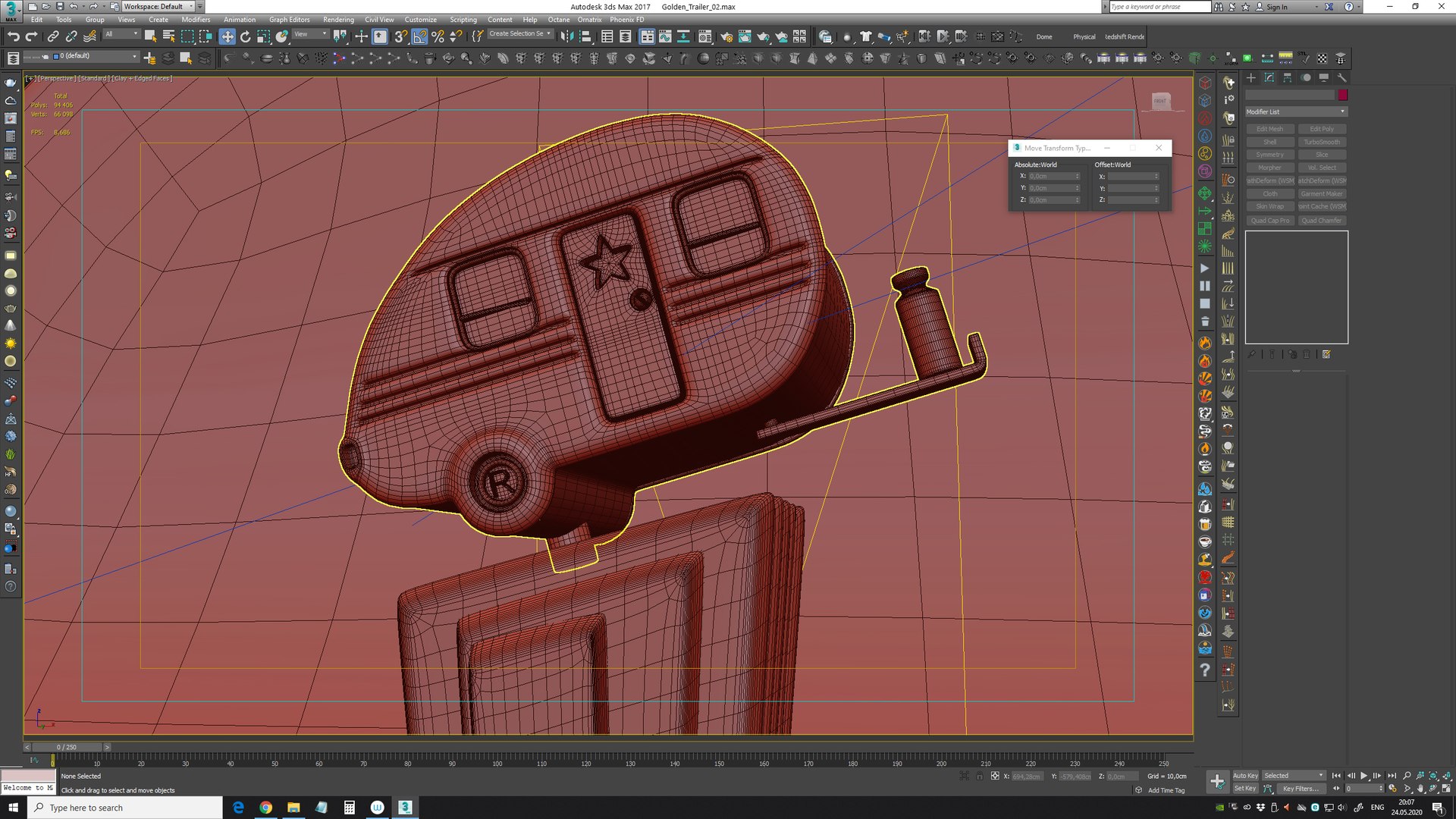Open the Selected key filter dropdown
Viewport: 1456px width, 819px height.
point(1294,776)
